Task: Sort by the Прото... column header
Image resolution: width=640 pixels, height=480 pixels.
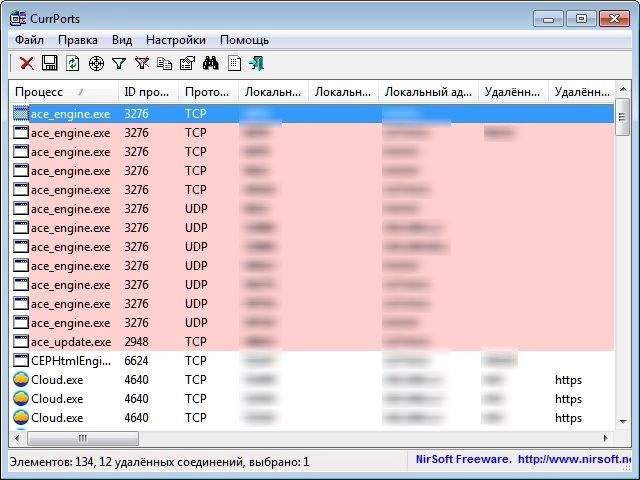Action: pyautogui.click(x=208, y=92)
